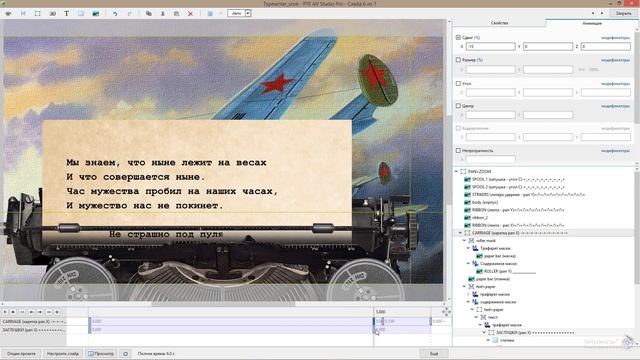This screenshot has height=360, width=640.
Task: Select the add text (T) tool
Action: pos(67,13)
